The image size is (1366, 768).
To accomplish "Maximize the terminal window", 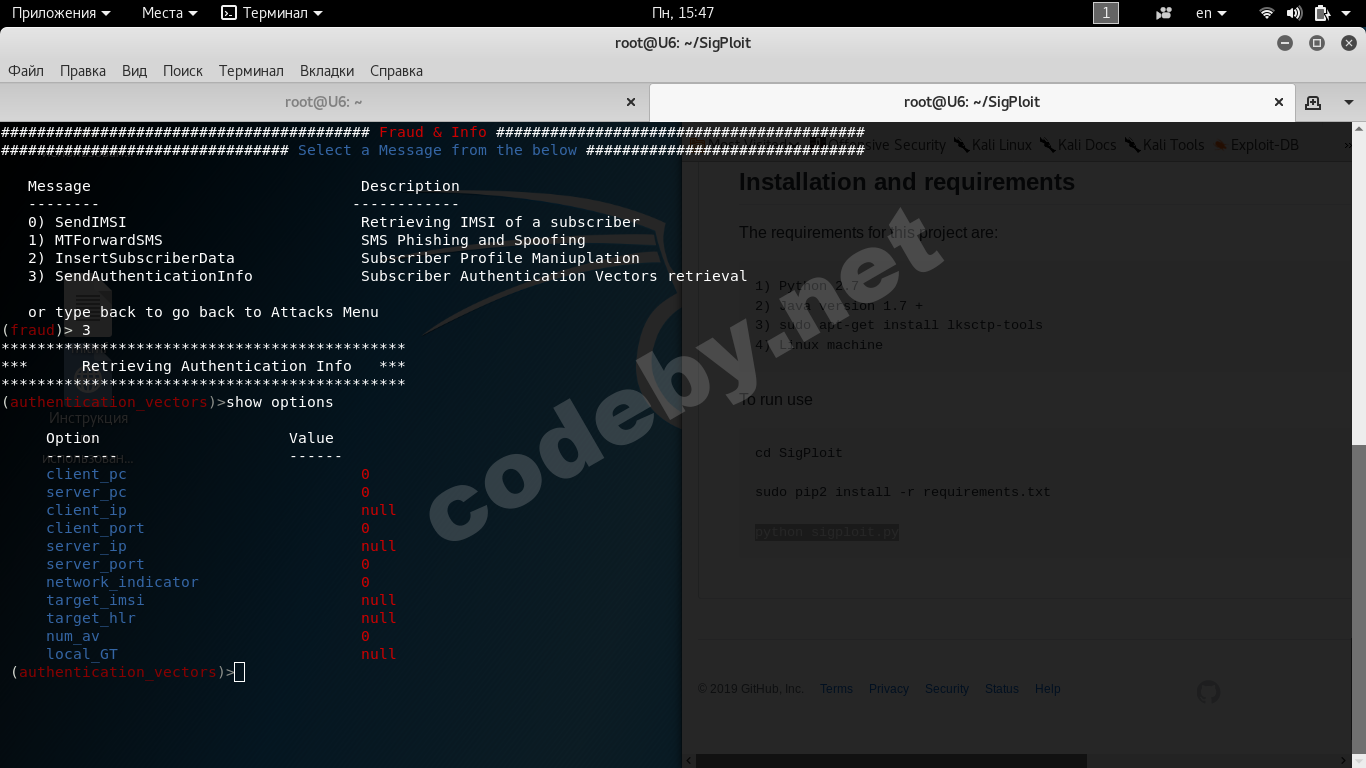I will (1317, 43).
